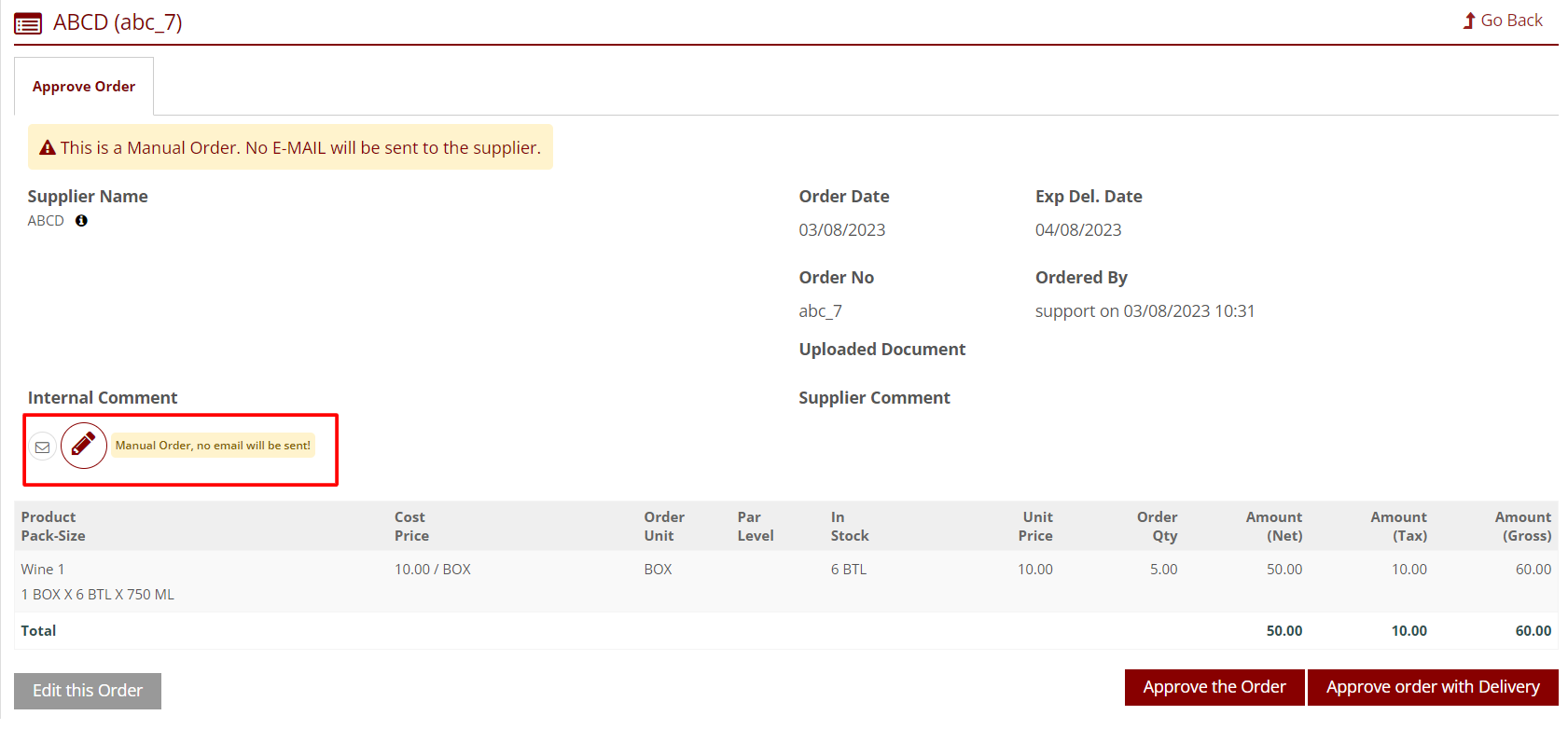Edit internal comment with the pencil icon
Screen dimensions: 1568x729
84,446
